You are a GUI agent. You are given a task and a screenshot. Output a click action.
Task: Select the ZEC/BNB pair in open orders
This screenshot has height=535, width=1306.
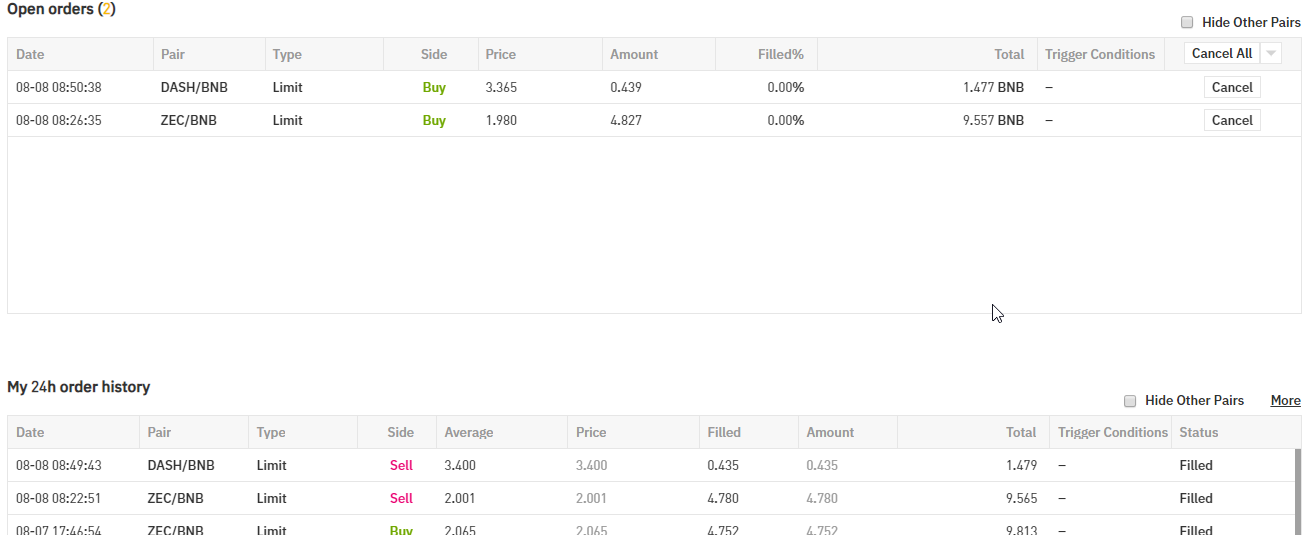click(x=188, y=120)
